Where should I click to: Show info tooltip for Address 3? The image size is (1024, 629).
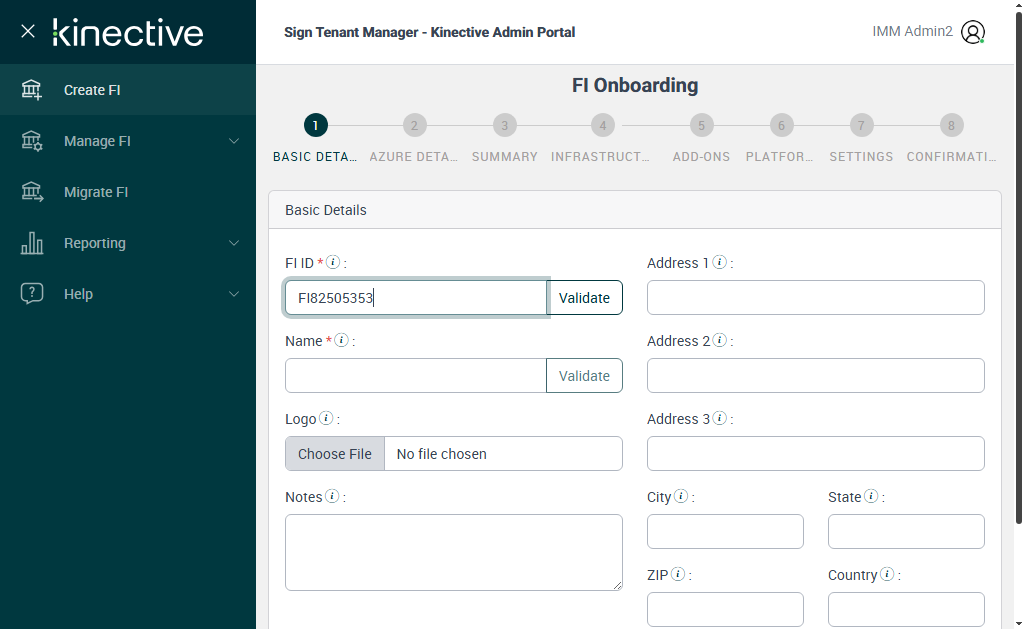720,418
